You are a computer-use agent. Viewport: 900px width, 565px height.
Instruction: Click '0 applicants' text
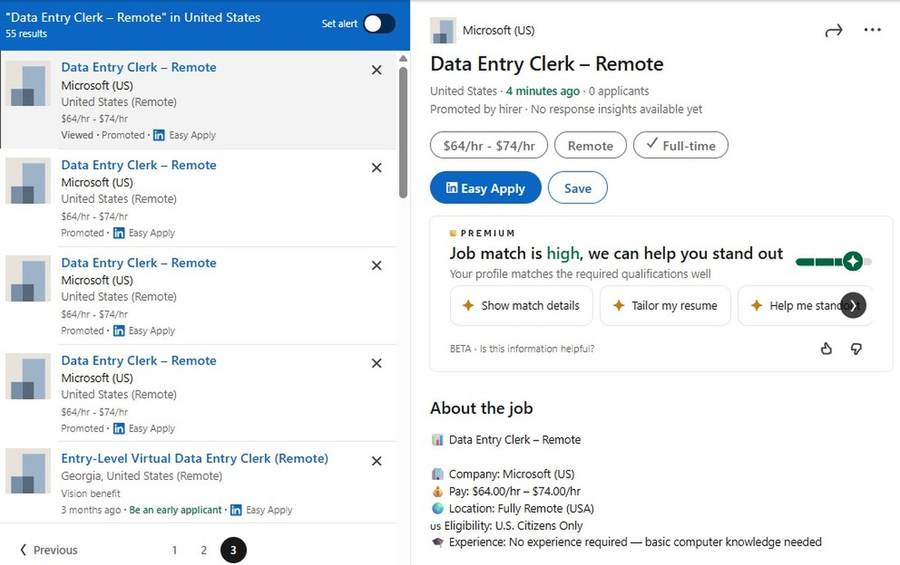point(619,91)
